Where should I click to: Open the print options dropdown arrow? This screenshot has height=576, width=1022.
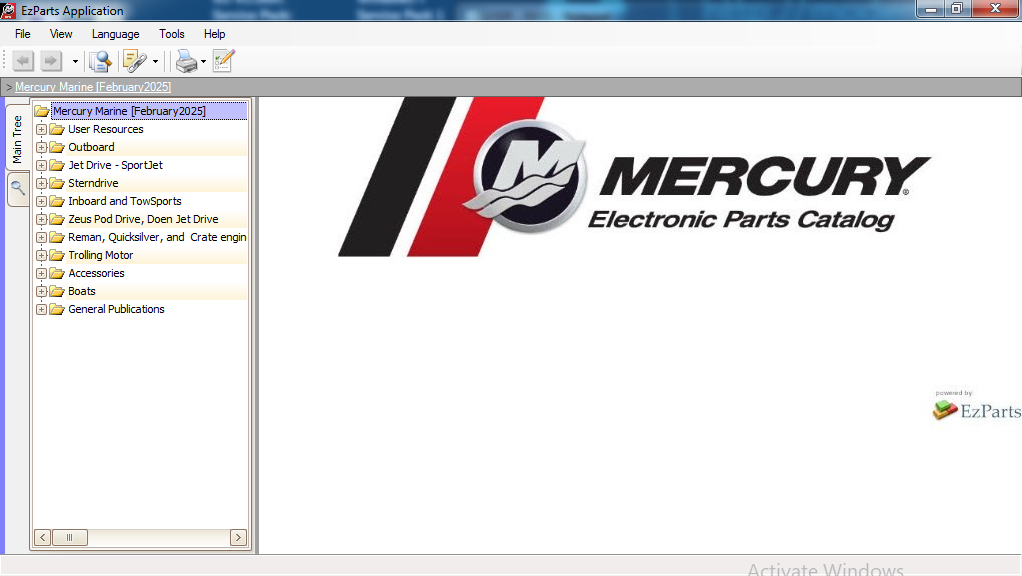pos(203,62)
